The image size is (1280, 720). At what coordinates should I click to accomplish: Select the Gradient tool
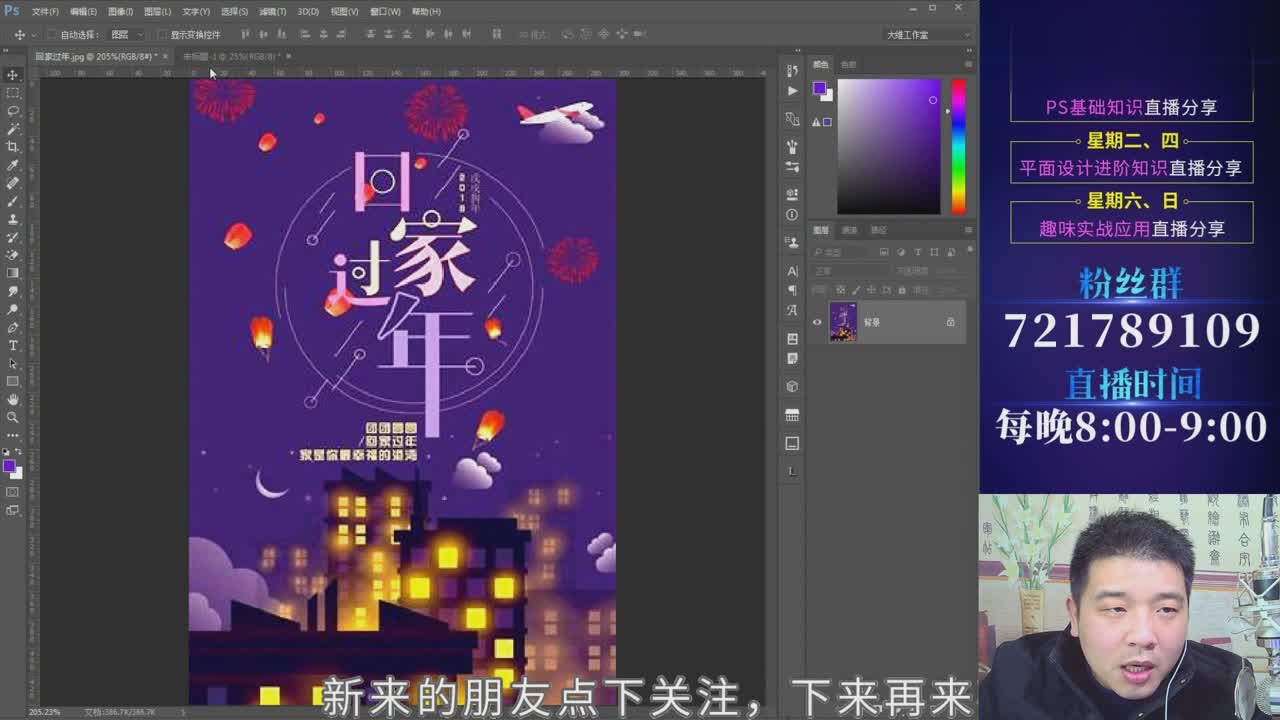point(13,273)
